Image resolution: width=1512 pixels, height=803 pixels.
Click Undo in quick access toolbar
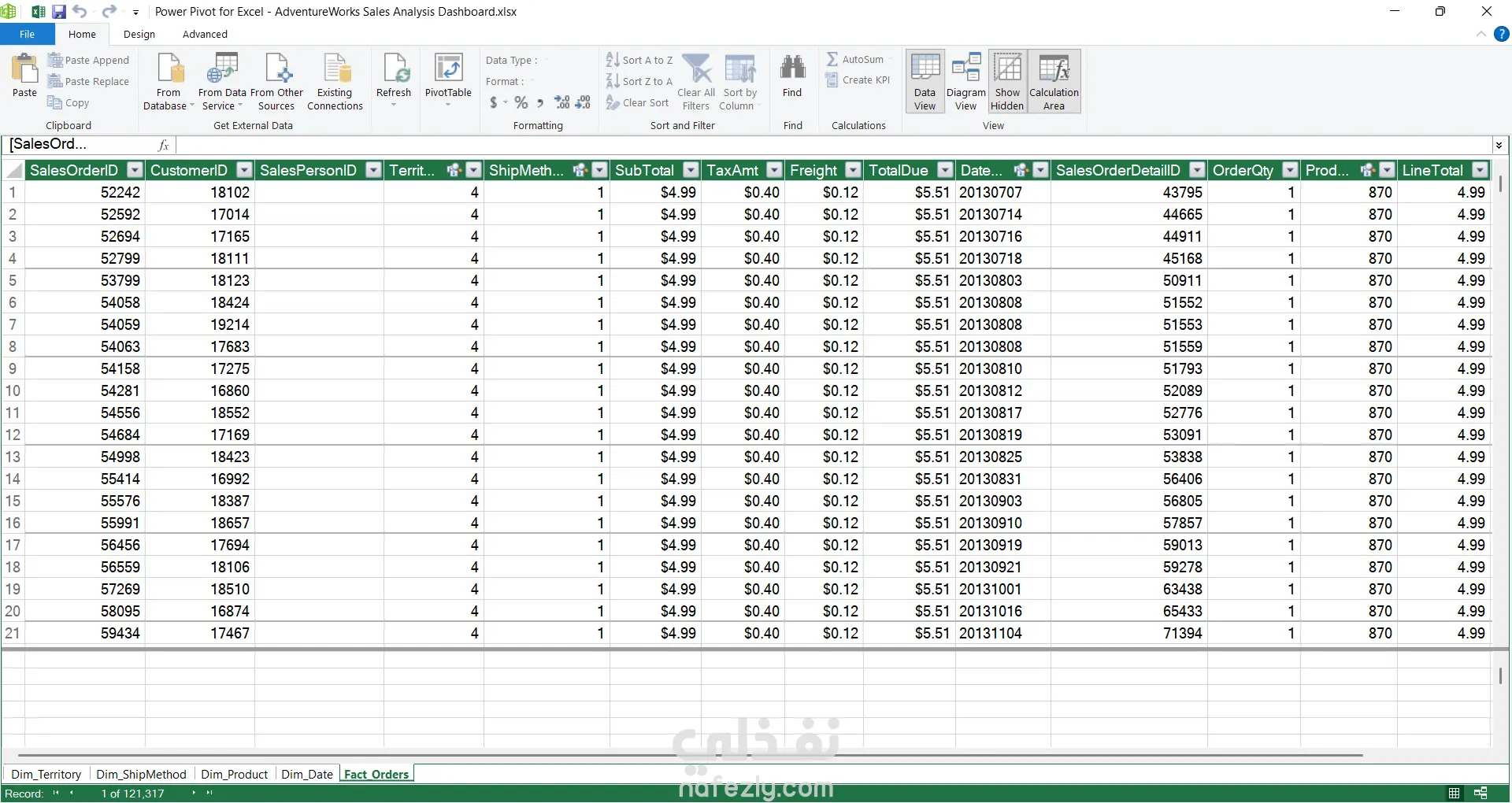pos(80,11)
